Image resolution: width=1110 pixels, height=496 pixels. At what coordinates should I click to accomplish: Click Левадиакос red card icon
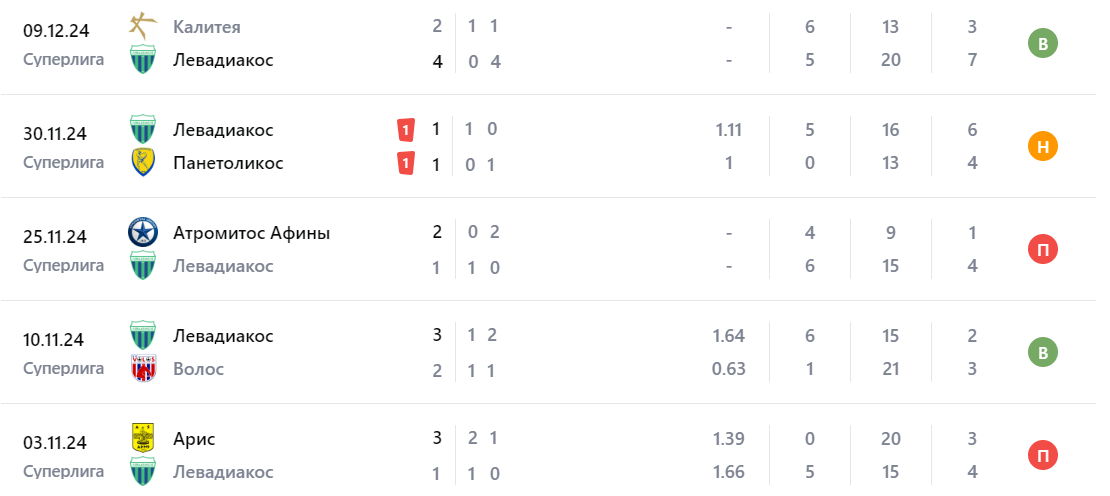click(405, 129)
